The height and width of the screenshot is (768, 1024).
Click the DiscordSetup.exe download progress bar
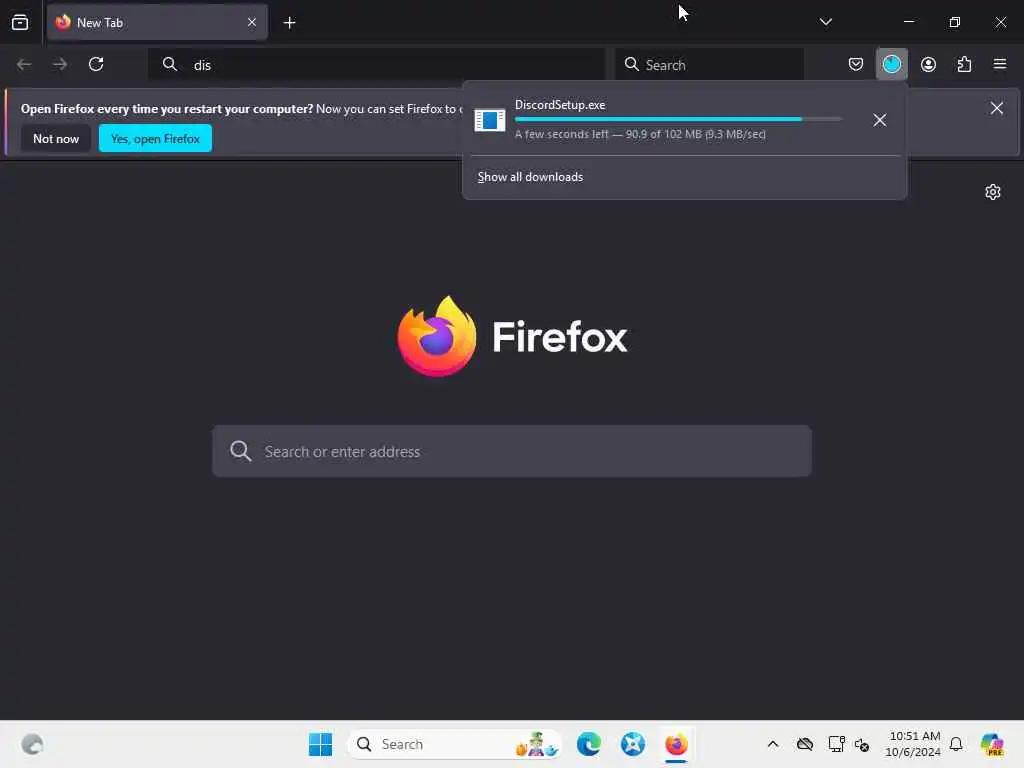[x=678, y=119]
